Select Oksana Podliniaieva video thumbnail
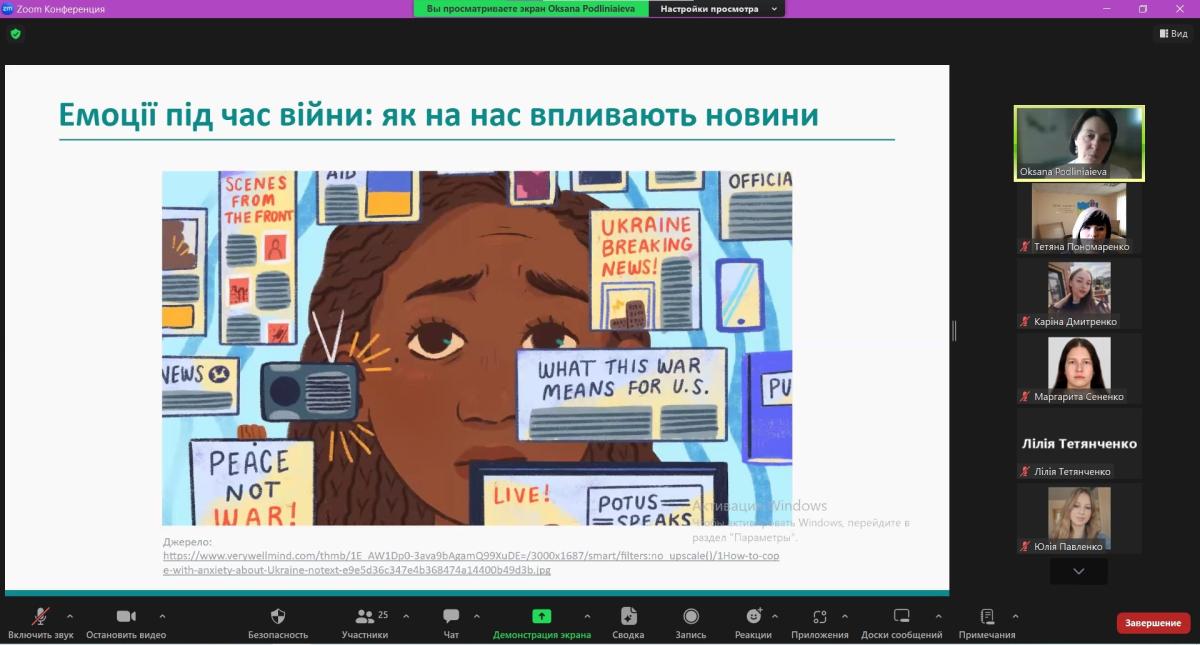 tap(1079, 143)
